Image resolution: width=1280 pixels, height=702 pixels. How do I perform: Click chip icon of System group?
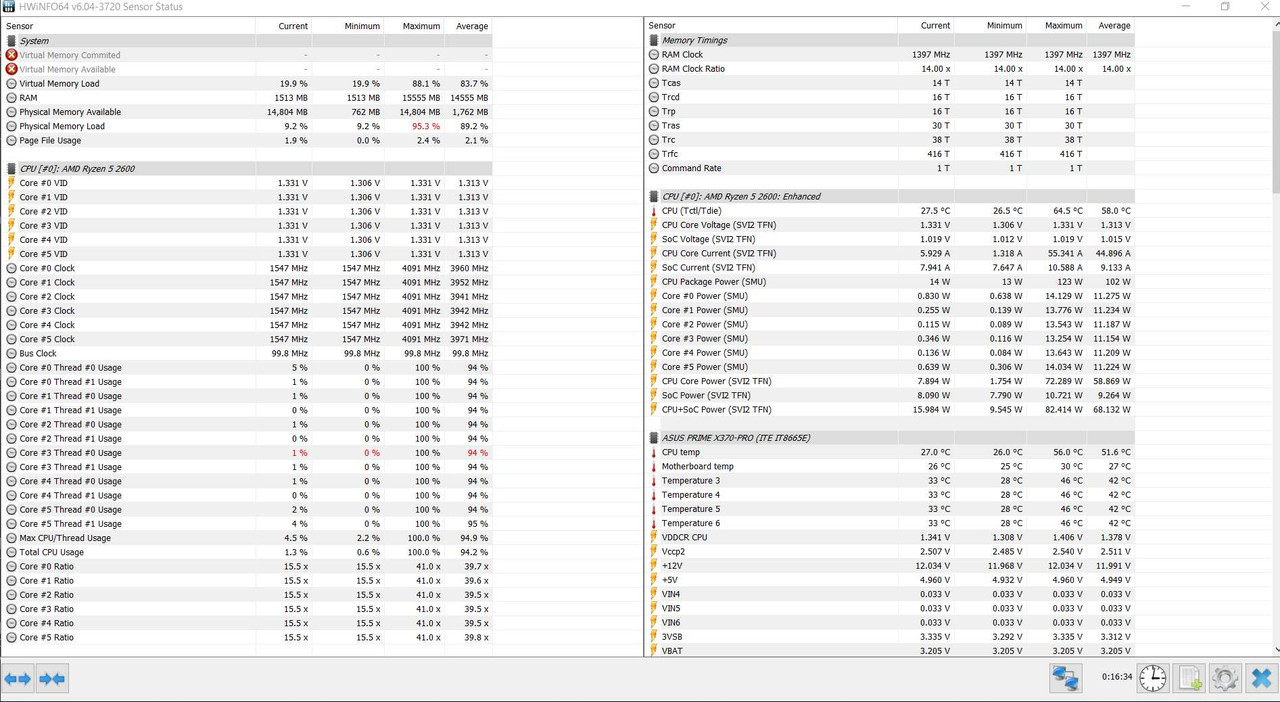pyautogui.click(x=11, y=41)
